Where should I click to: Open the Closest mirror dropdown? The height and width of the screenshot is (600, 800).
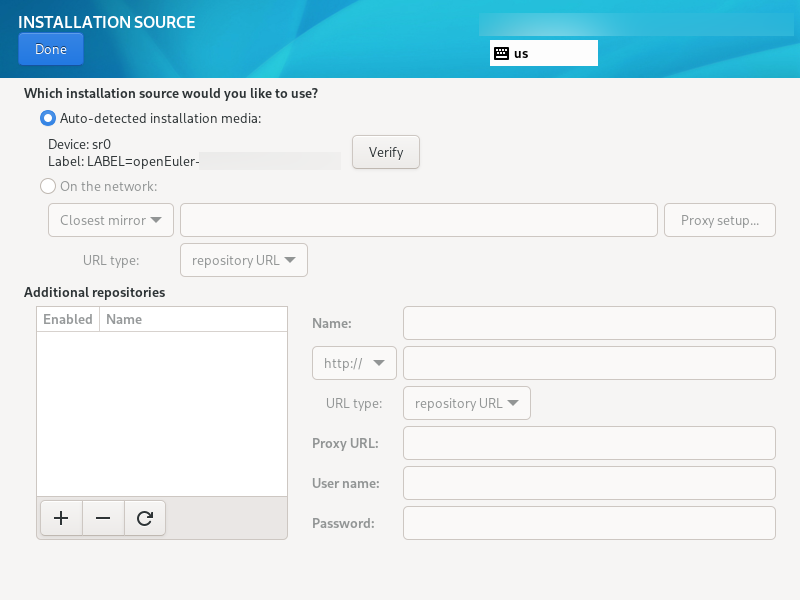pyautogui.click(x=111, y=220)
